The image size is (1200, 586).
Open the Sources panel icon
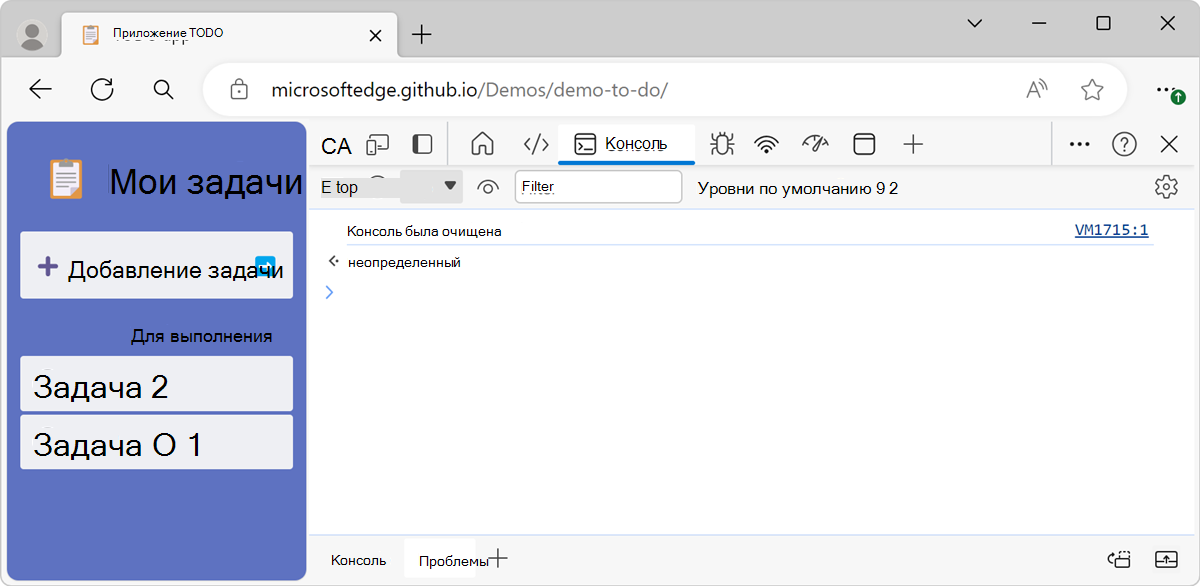[x=535, y=143]
